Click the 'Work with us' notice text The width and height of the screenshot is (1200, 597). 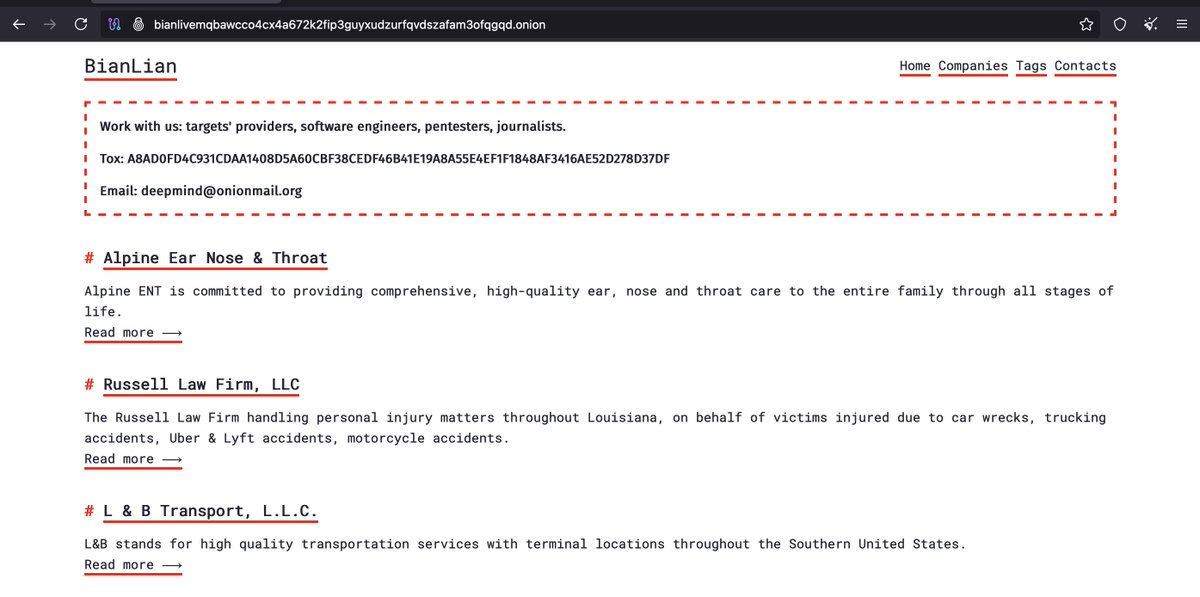pos(333,127)
